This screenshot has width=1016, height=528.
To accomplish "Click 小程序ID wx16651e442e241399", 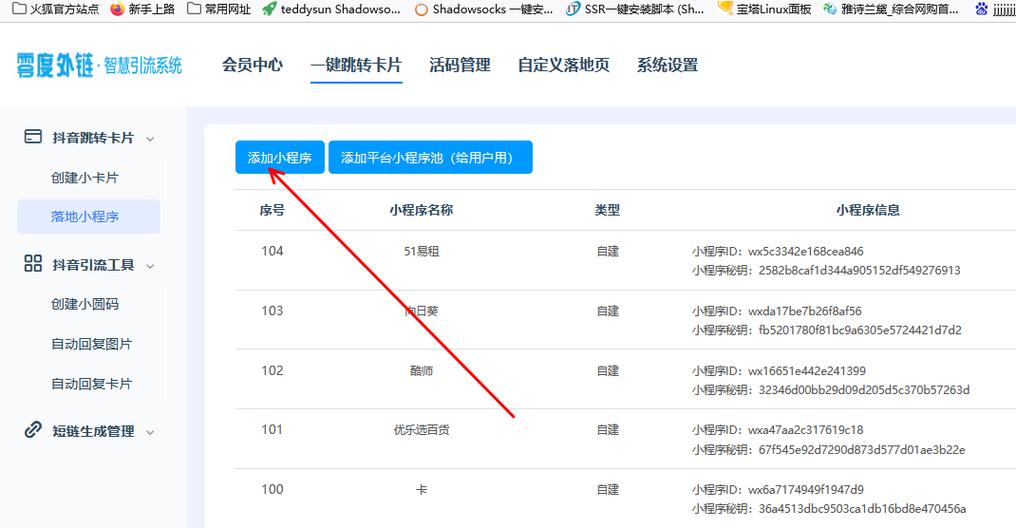I will point(779,371).
